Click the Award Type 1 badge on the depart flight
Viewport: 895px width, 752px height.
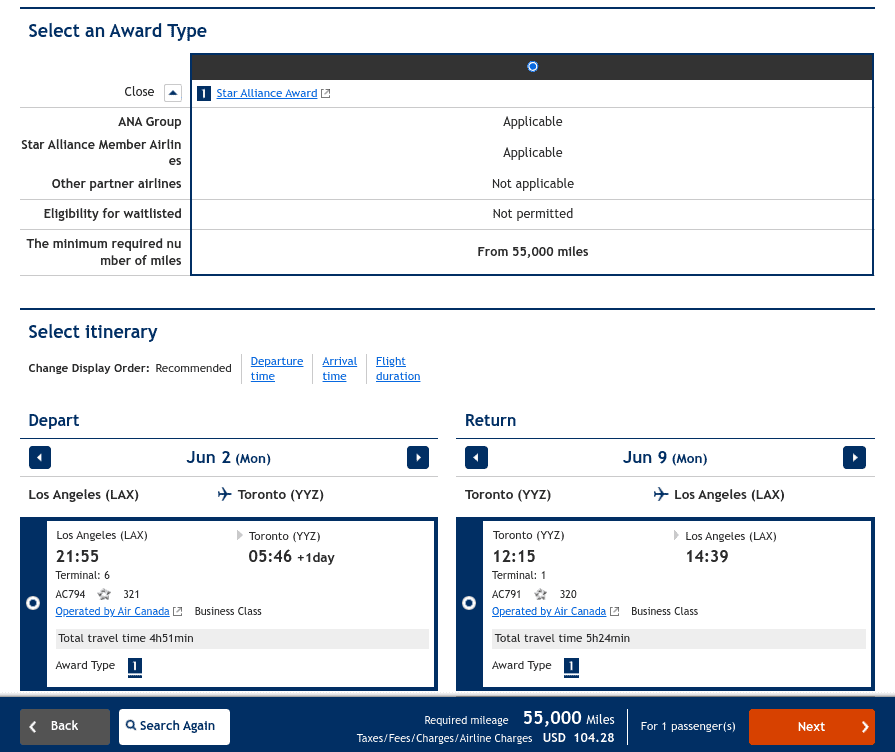click(135, 665)
